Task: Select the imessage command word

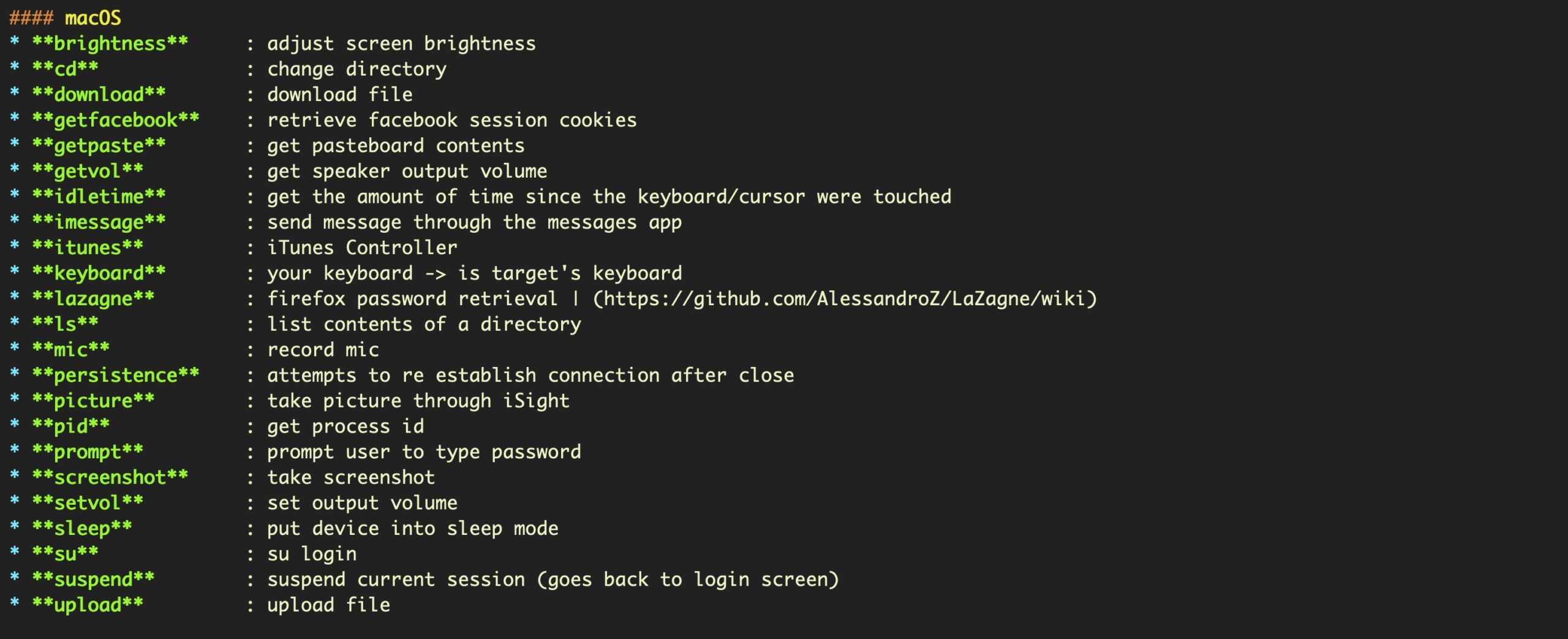Action: coord(99,222)
